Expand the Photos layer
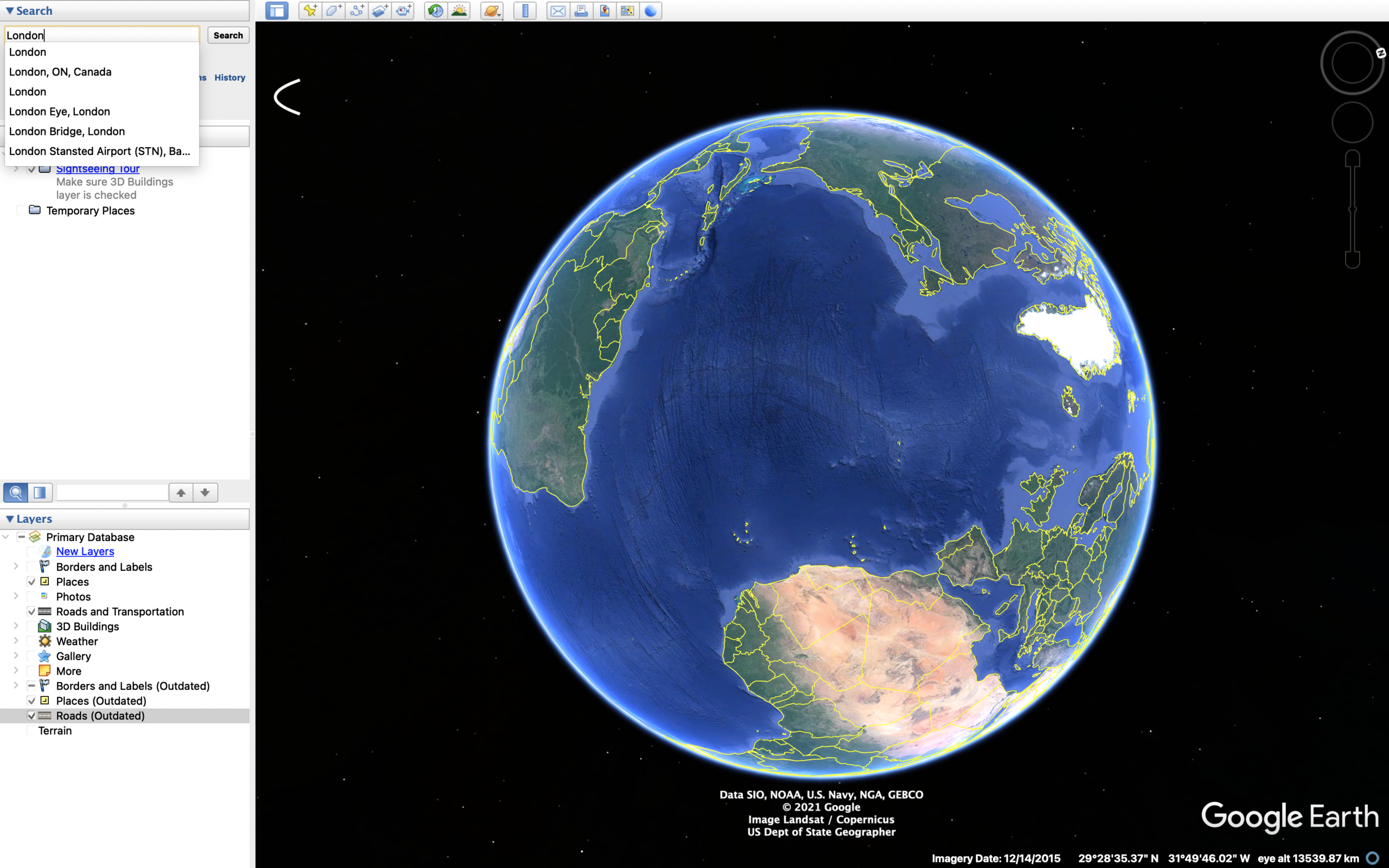The image size is (1389, 868). pyautogui.click(x=16, y=596)
